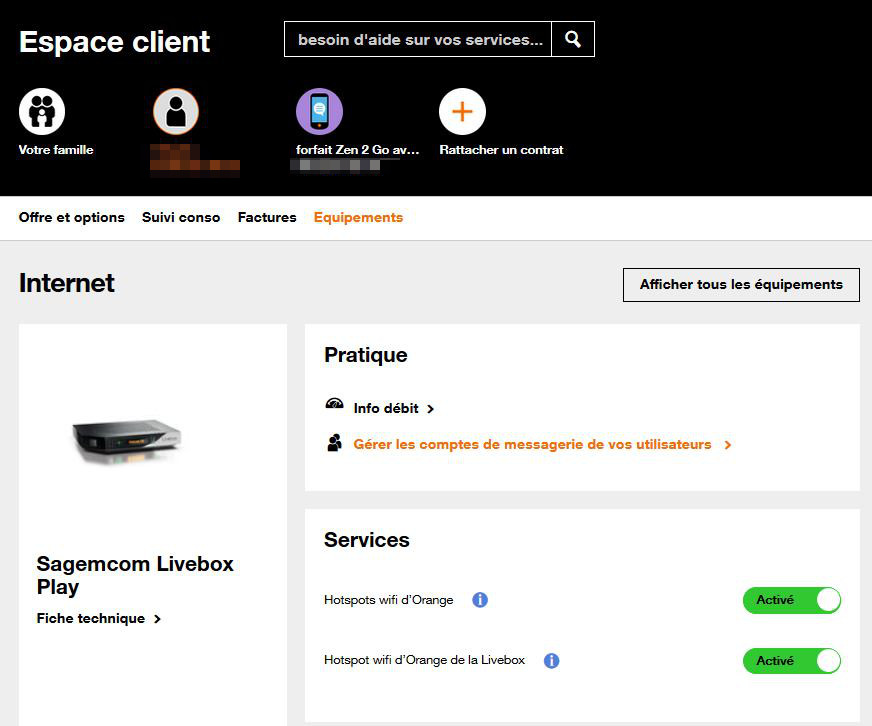Open the forfait Zen mobile icon
The height and width of the screenshot is (726, 872).
pos(319,111)
